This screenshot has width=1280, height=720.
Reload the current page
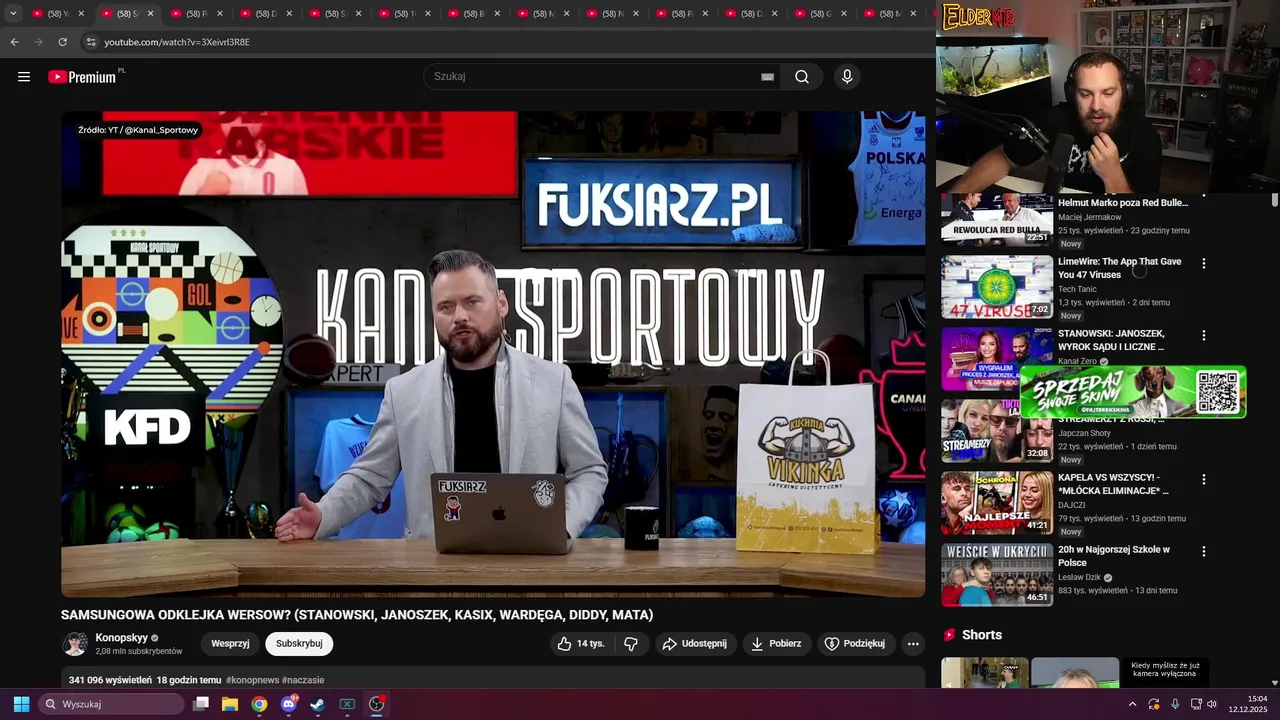(x=62, y=42)
